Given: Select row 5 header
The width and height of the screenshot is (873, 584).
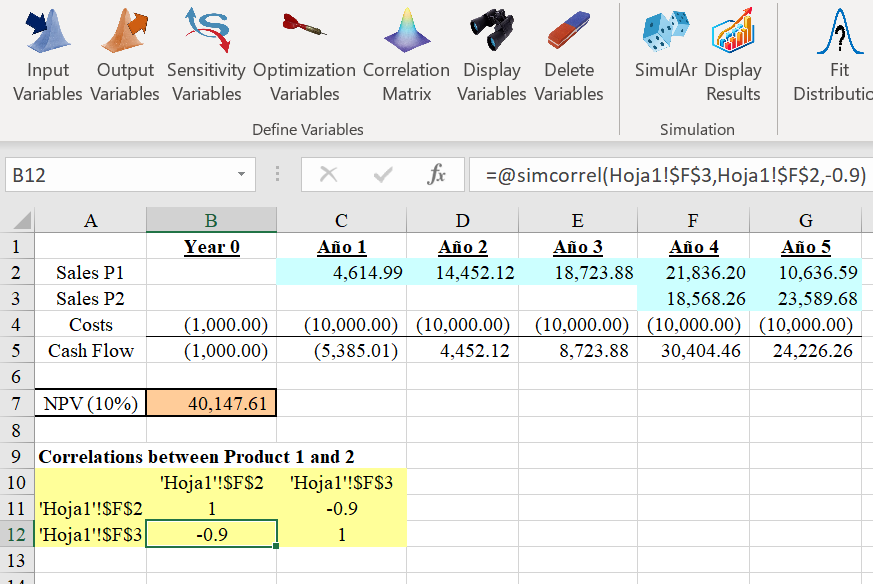Looking at the screenshot, I should (x=16, y=351).
